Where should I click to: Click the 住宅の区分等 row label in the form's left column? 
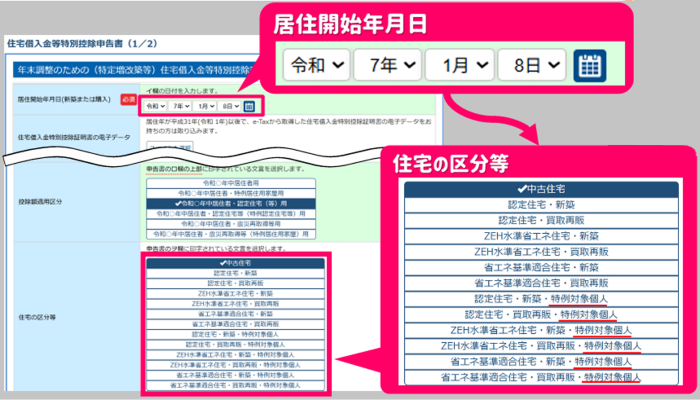click(37, 317)
